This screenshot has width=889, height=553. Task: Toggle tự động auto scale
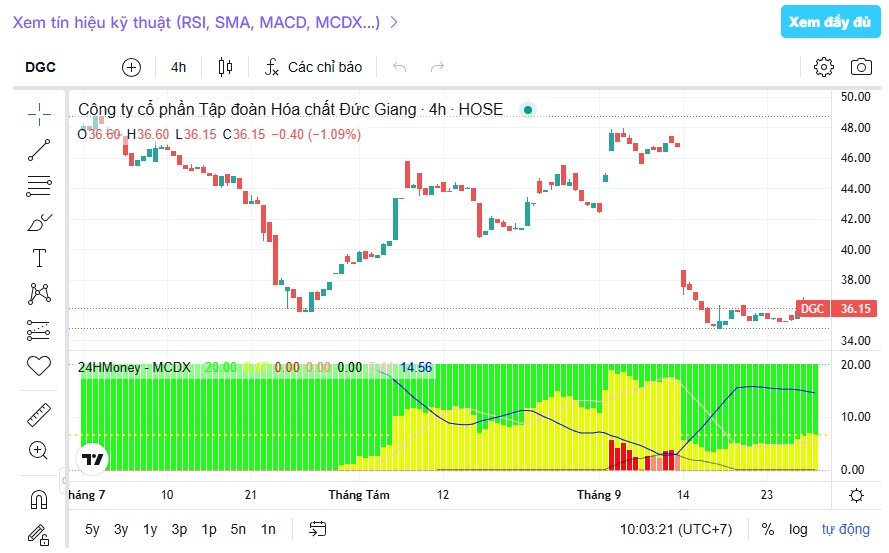coord(845,529)
